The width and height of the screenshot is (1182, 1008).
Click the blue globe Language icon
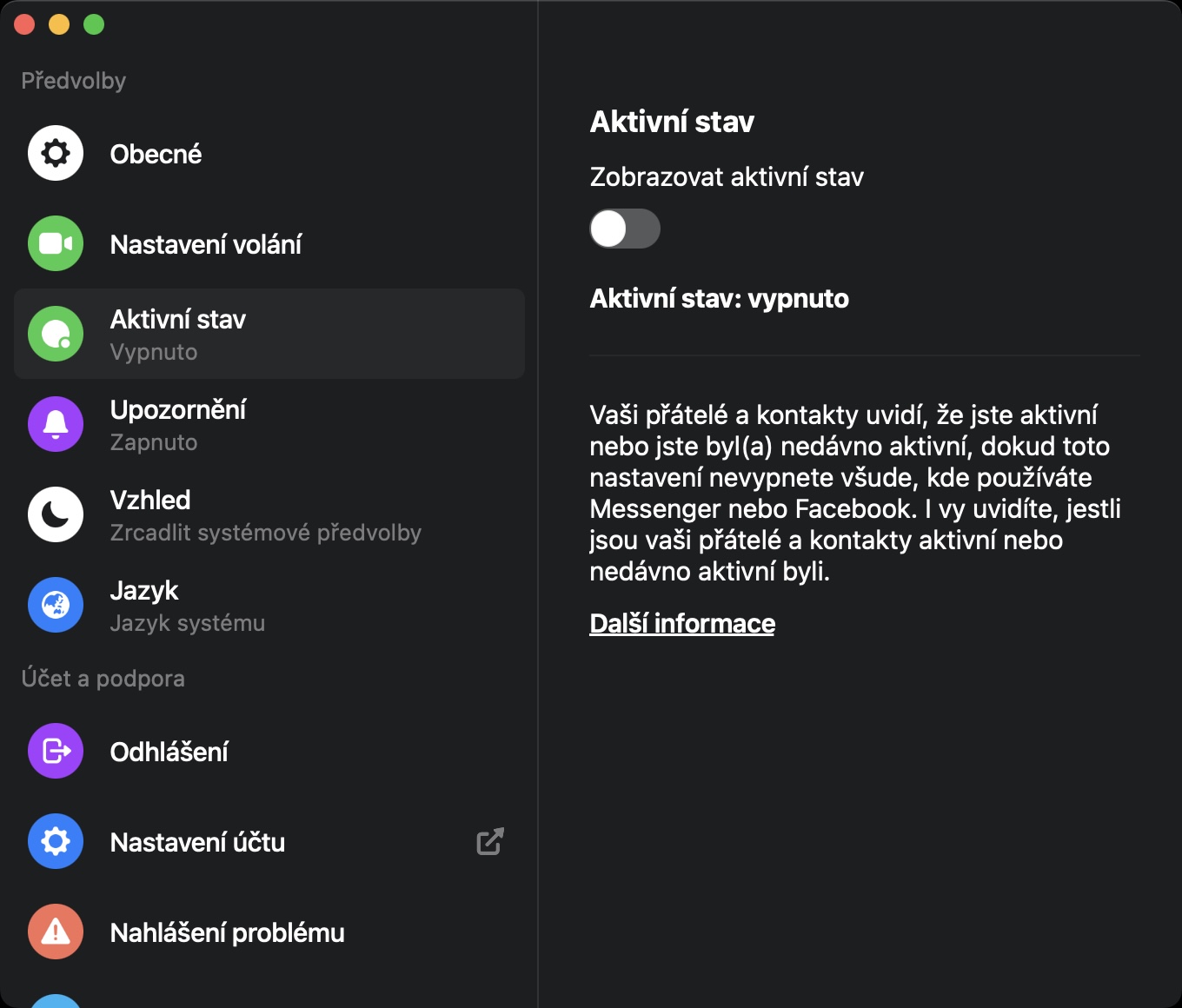point(56,605)
